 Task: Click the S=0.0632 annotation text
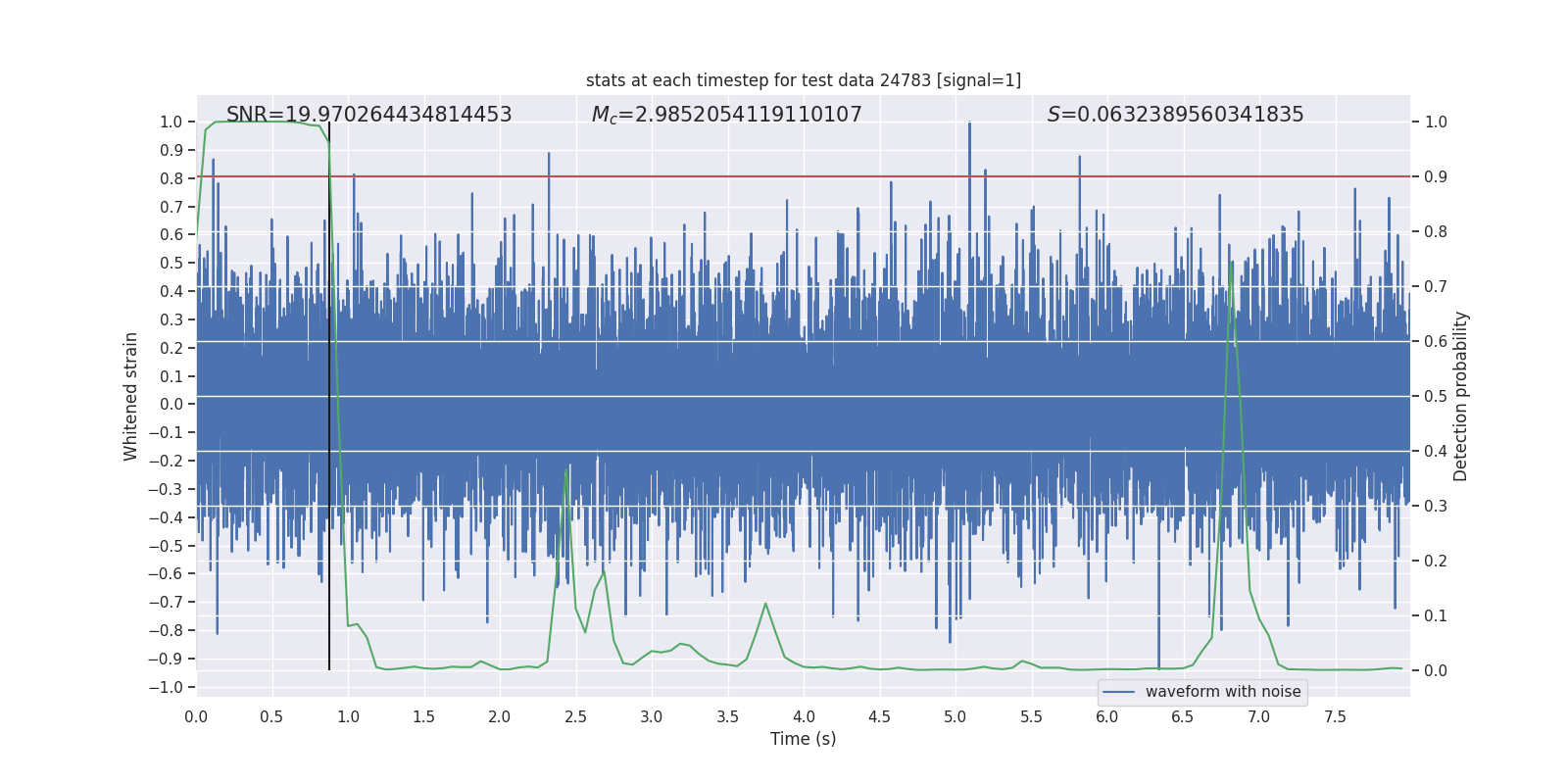pos(1175,115)
